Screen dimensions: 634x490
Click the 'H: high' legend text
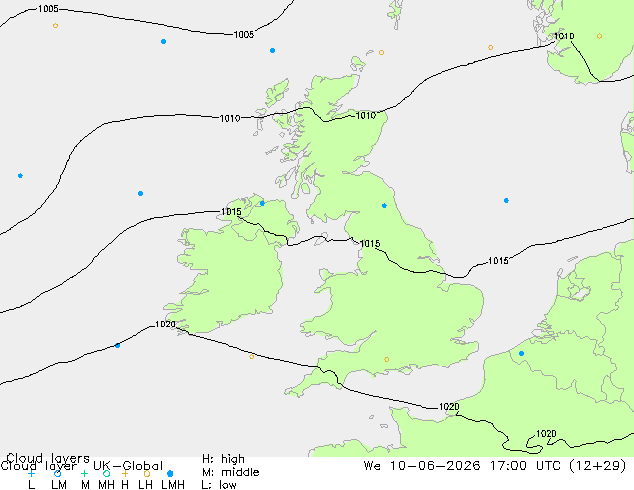(223, 459)
